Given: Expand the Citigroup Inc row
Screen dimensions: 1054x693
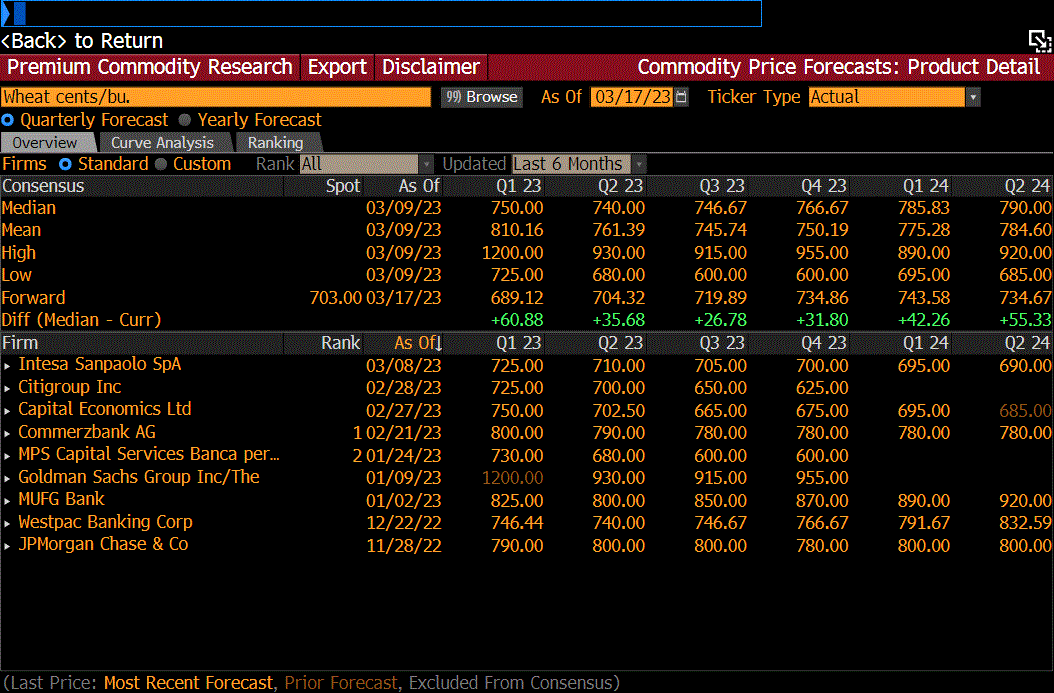Looking at the screenshot, I should point(7,389).
